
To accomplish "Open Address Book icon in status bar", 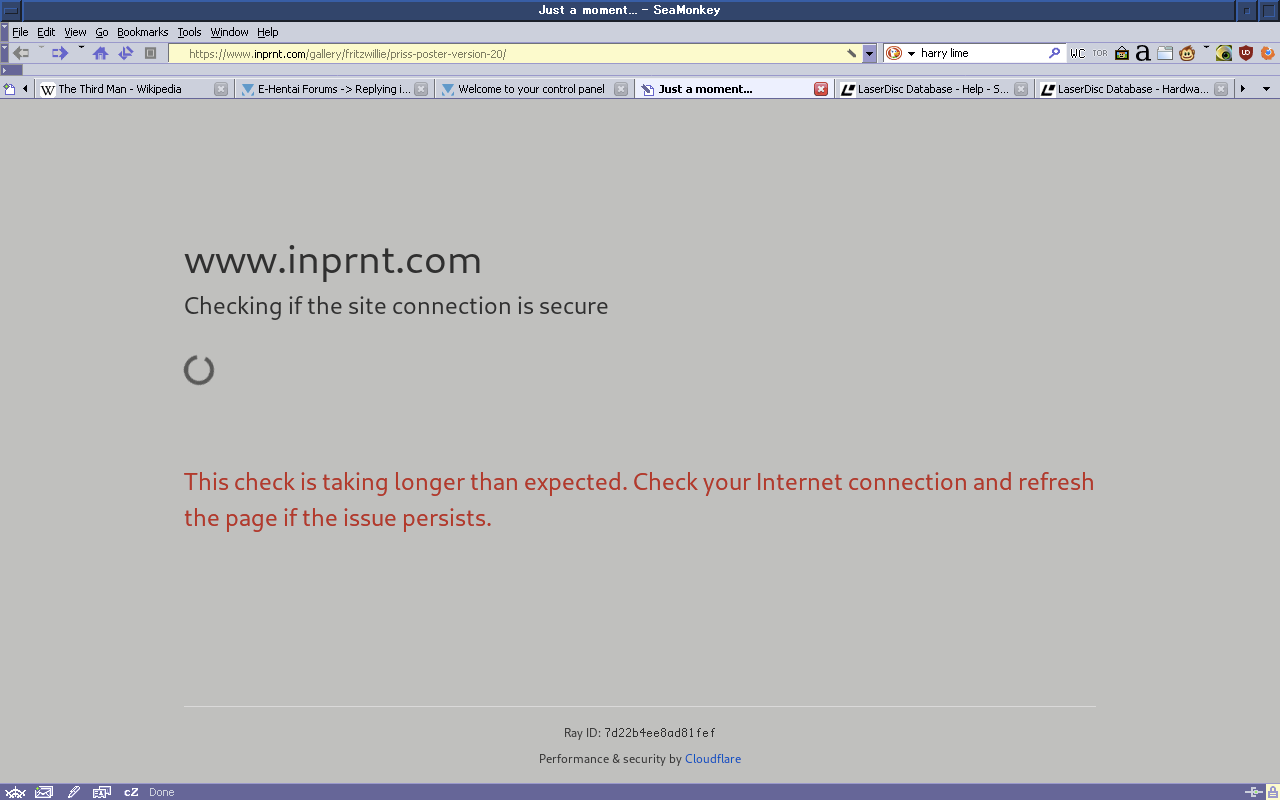I will (102, 792).
